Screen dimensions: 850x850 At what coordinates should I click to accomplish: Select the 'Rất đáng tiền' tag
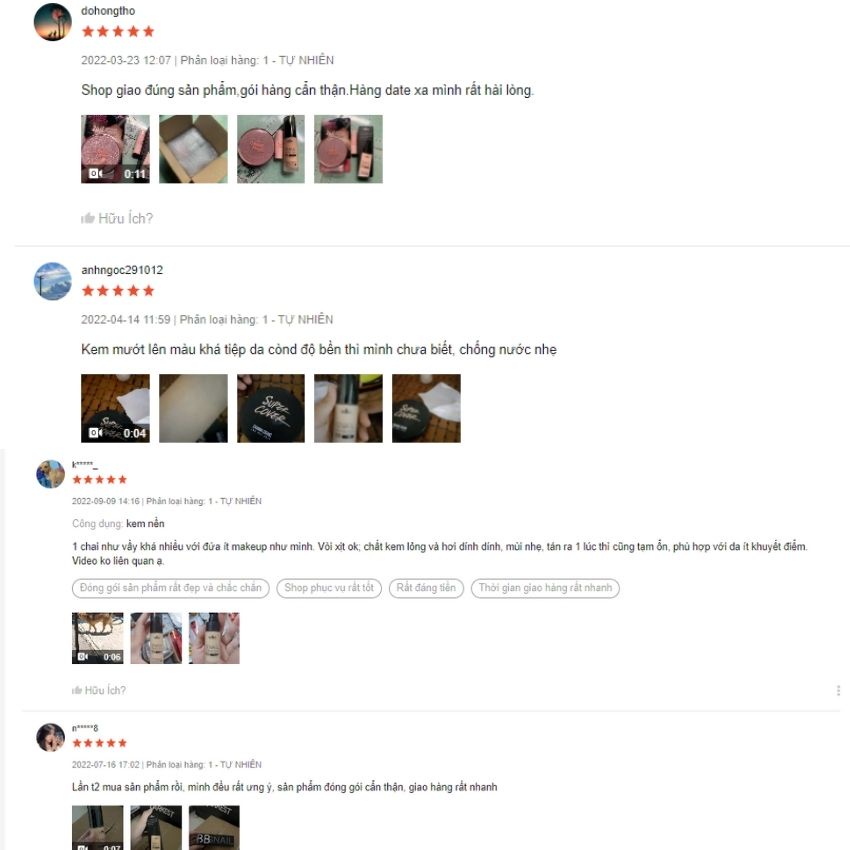click(x=426, y=588)
